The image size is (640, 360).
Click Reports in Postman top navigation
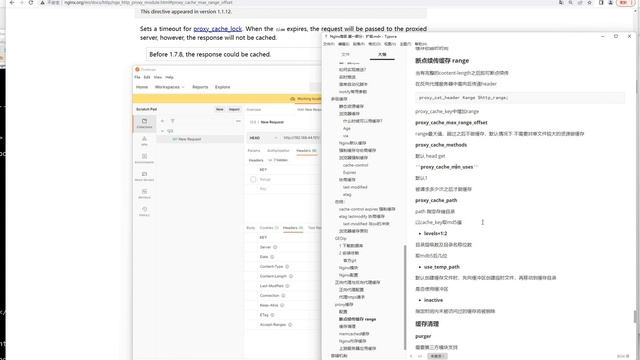tap(200, 87)
